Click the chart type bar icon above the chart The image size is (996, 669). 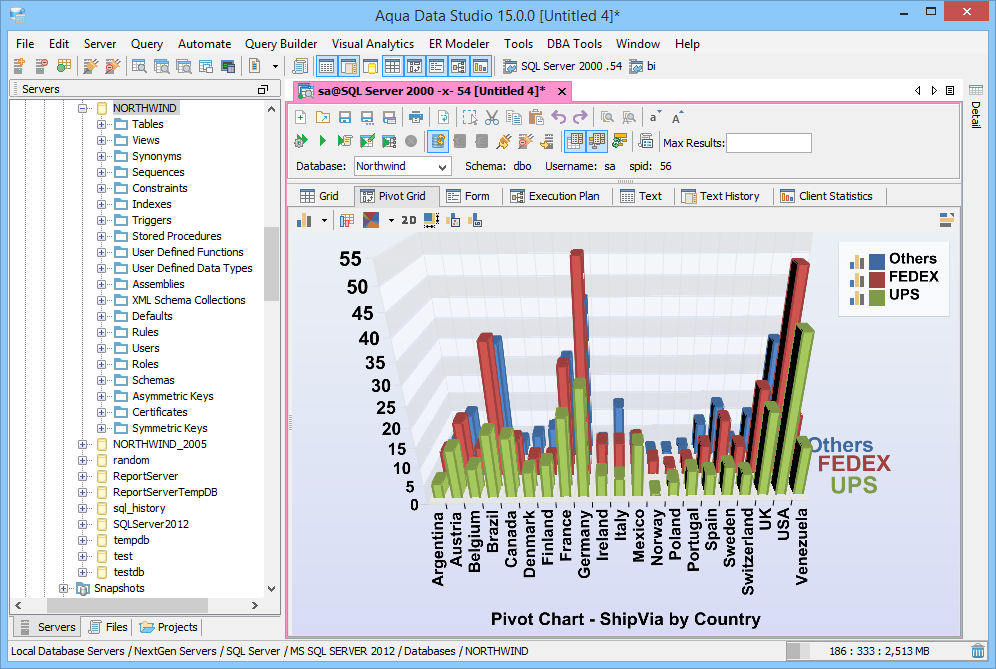[x=305, y=220]
